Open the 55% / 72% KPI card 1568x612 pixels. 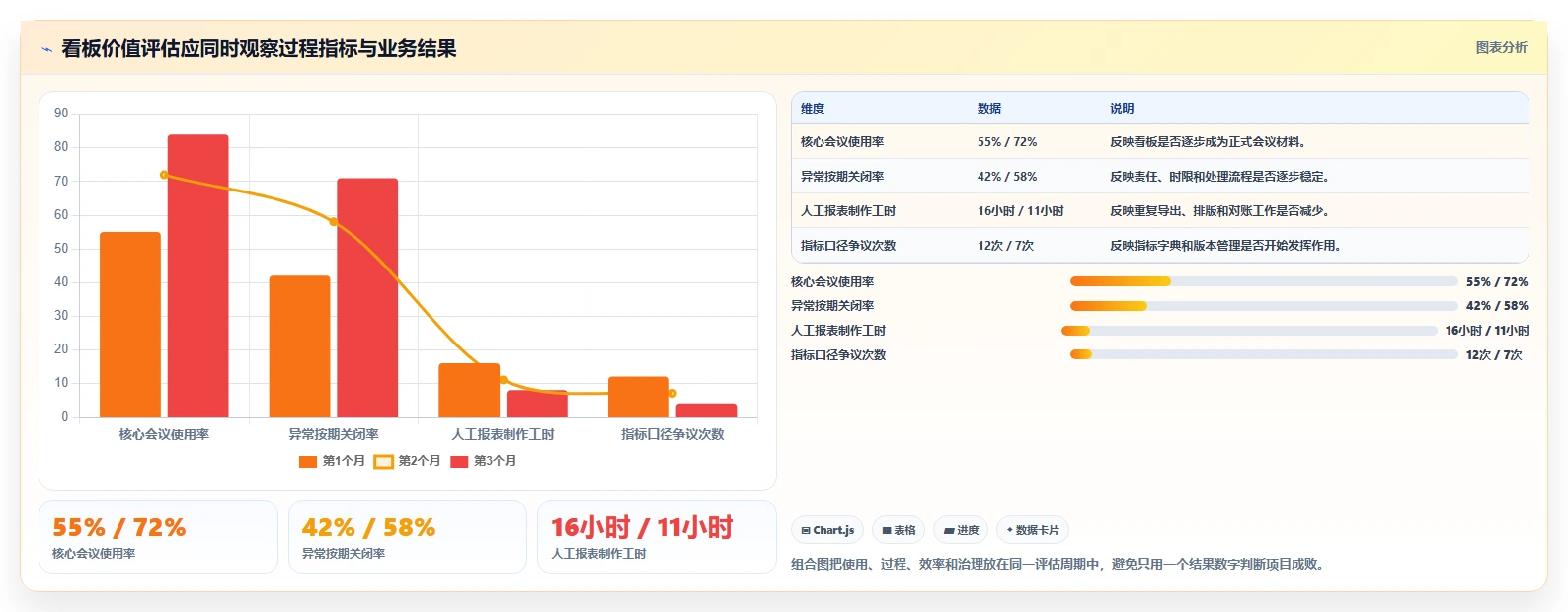tap(158, 537)
